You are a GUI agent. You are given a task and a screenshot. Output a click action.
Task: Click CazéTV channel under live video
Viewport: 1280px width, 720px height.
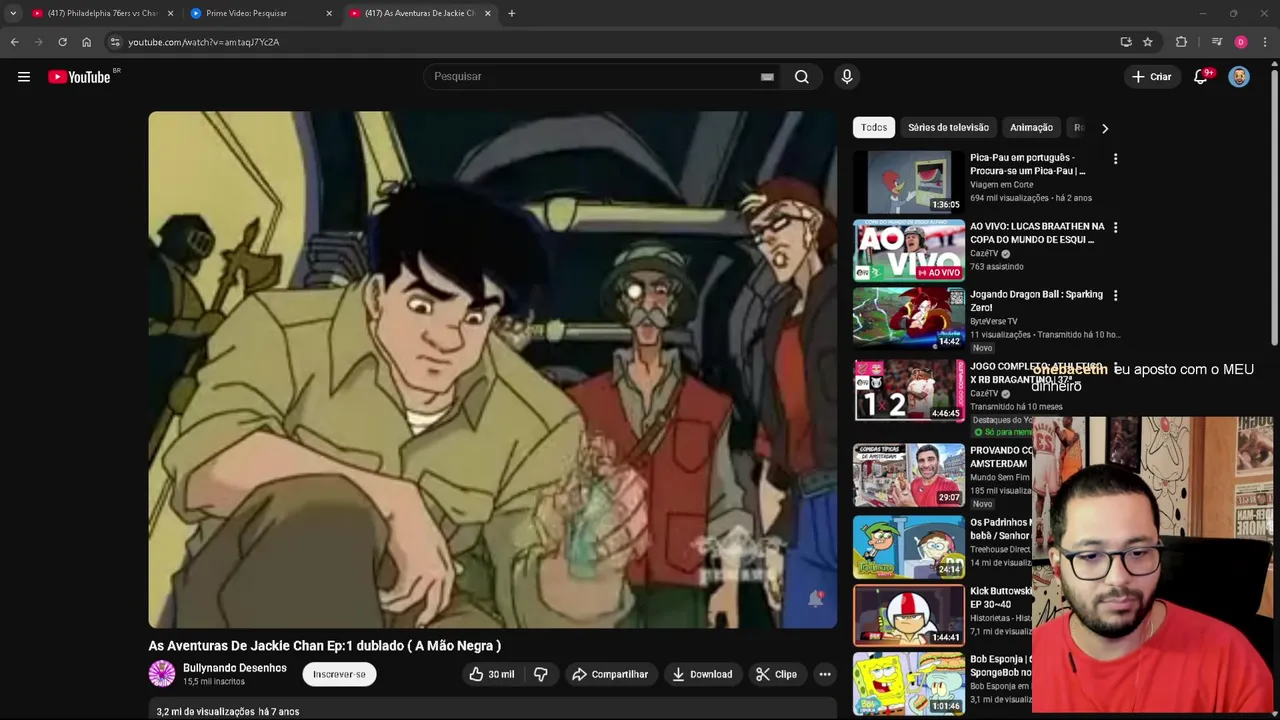pyautogui.click(x=984, y=254)
